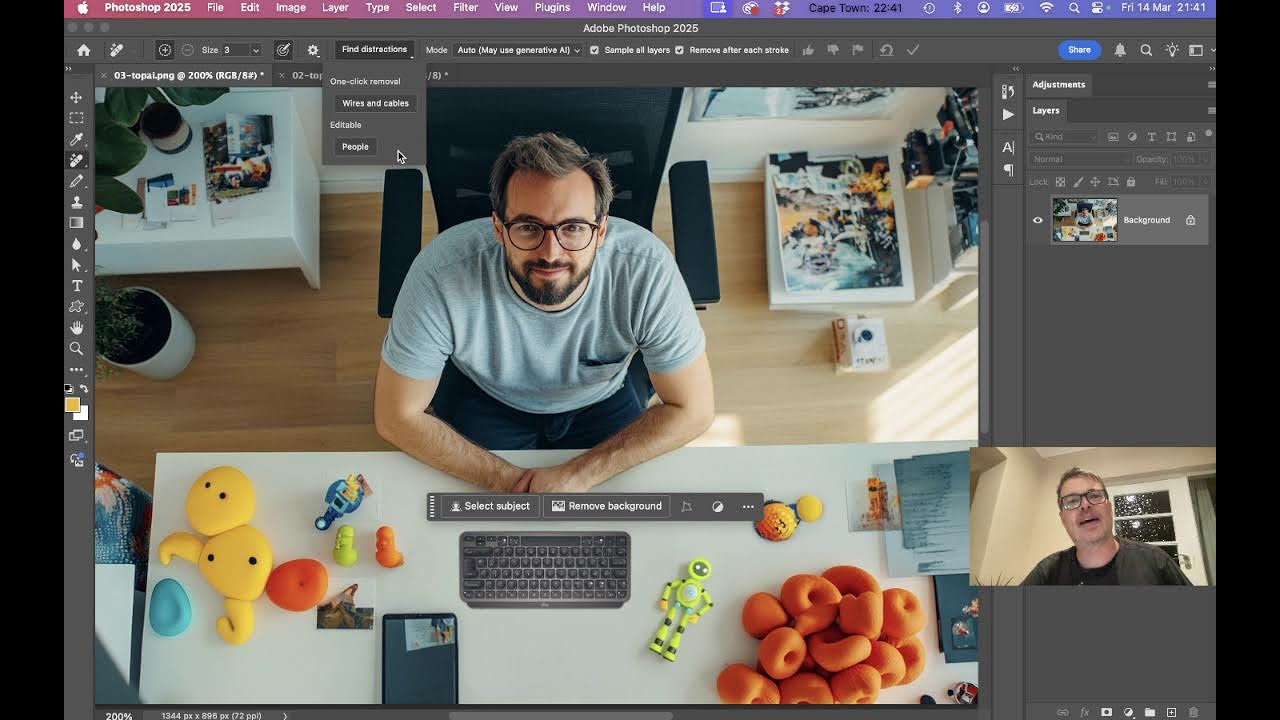1280x720 pixels.
Task: Hide the Background layer eye icon
Action: pos(1037,221)
